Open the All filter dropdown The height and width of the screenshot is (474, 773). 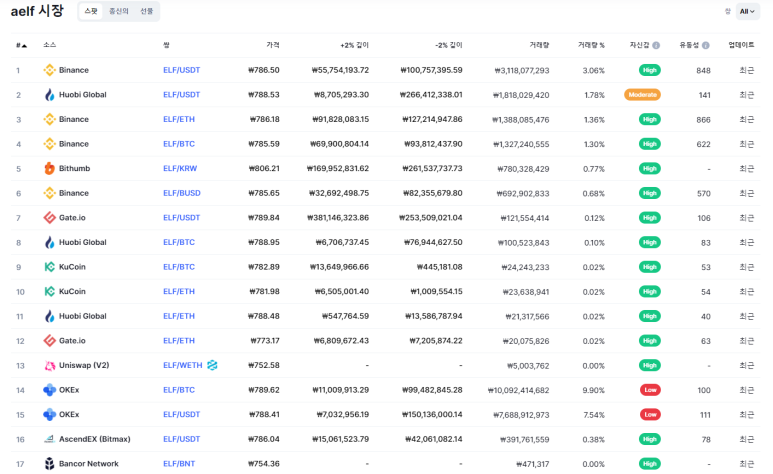(x=747, y=11)
